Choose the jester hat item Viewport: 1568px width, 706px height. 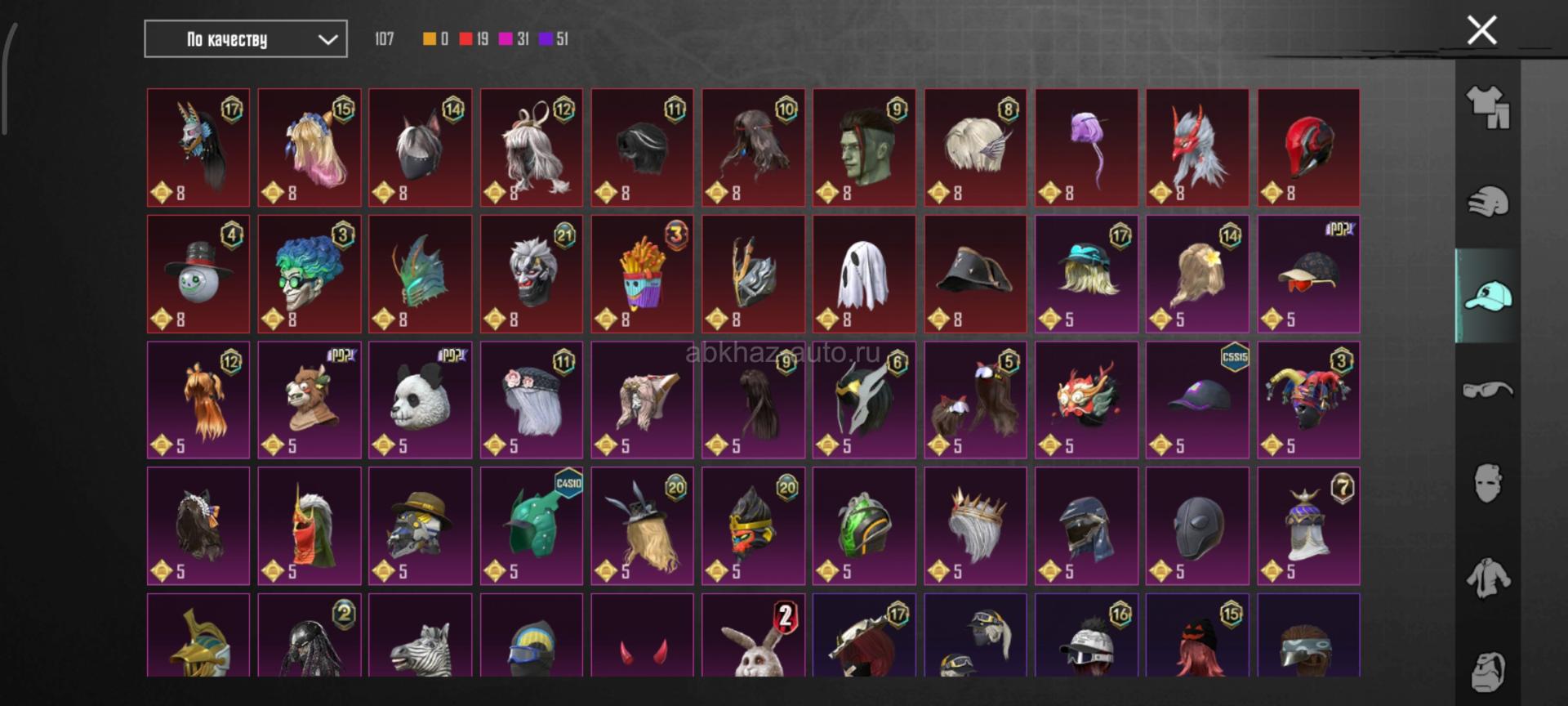coord(1308,400)
